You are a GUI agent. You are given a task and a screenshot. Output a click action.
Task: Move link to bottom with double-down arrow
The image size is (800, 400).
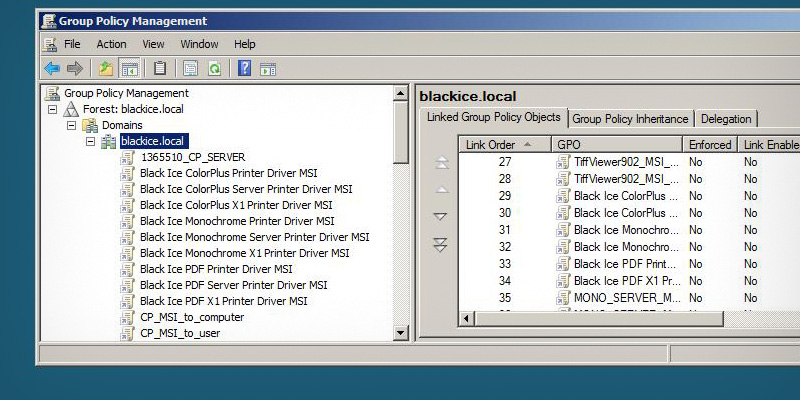click(x=441, y=245)
